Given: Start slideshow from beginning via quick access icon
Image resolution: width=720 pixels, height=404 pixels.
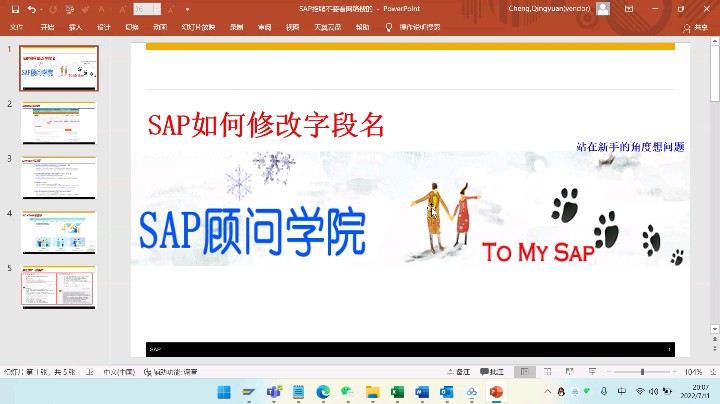Looking at the screenshot, I should coord(70,9).
